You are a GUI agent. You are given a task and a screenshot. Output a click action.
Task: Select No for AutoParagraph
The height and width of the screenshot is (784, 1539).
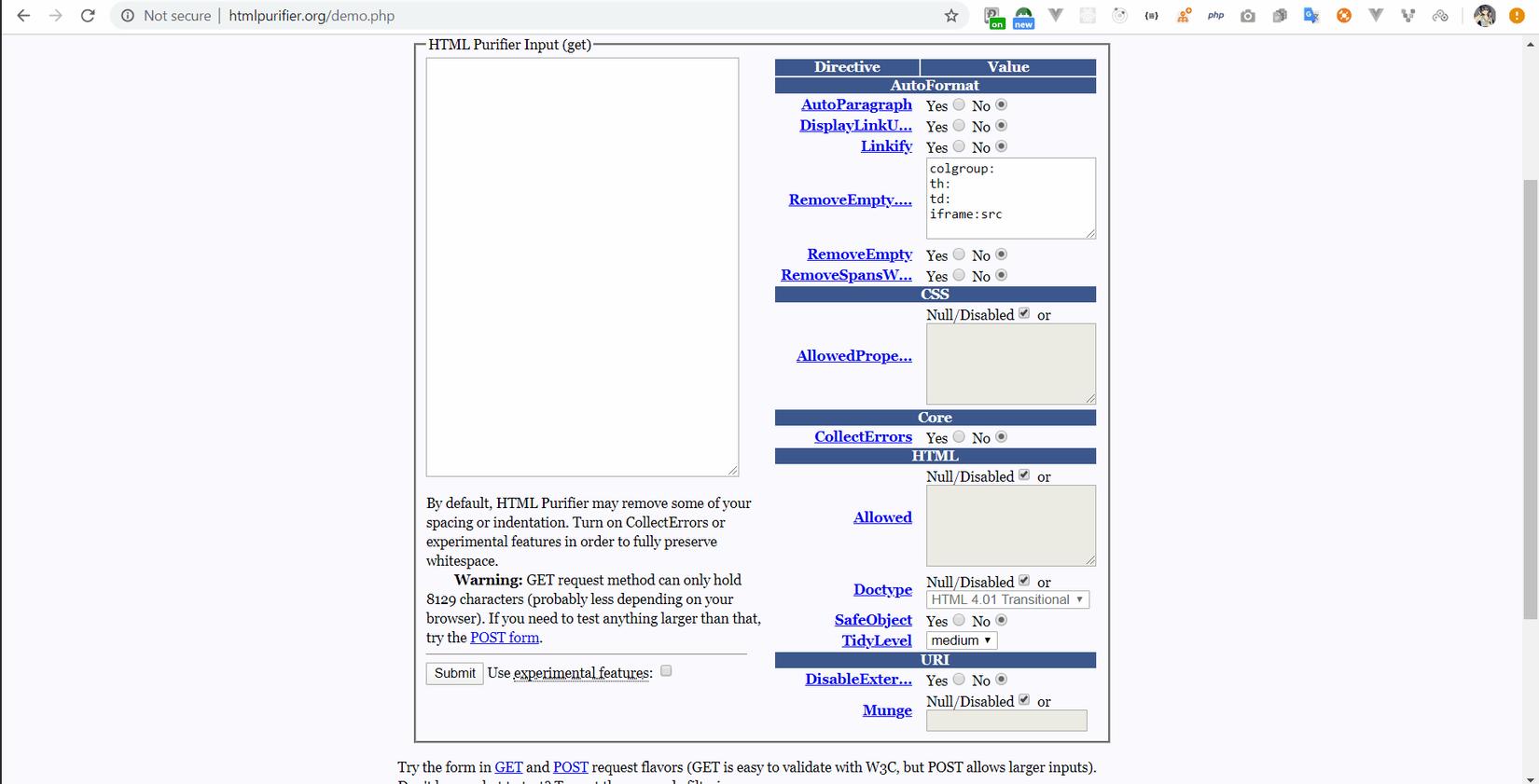[x=1002, y=105]
